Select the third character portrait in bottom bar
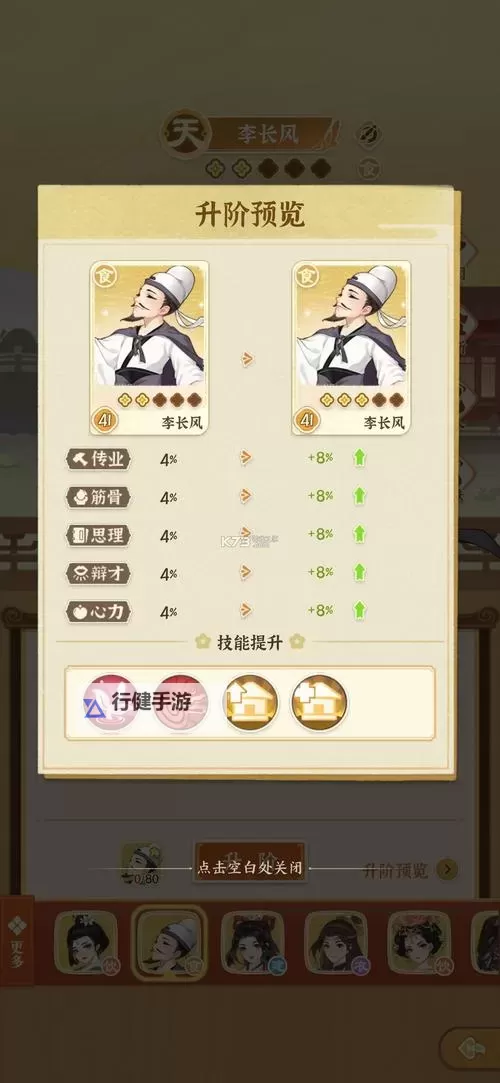 click(253, 943)
